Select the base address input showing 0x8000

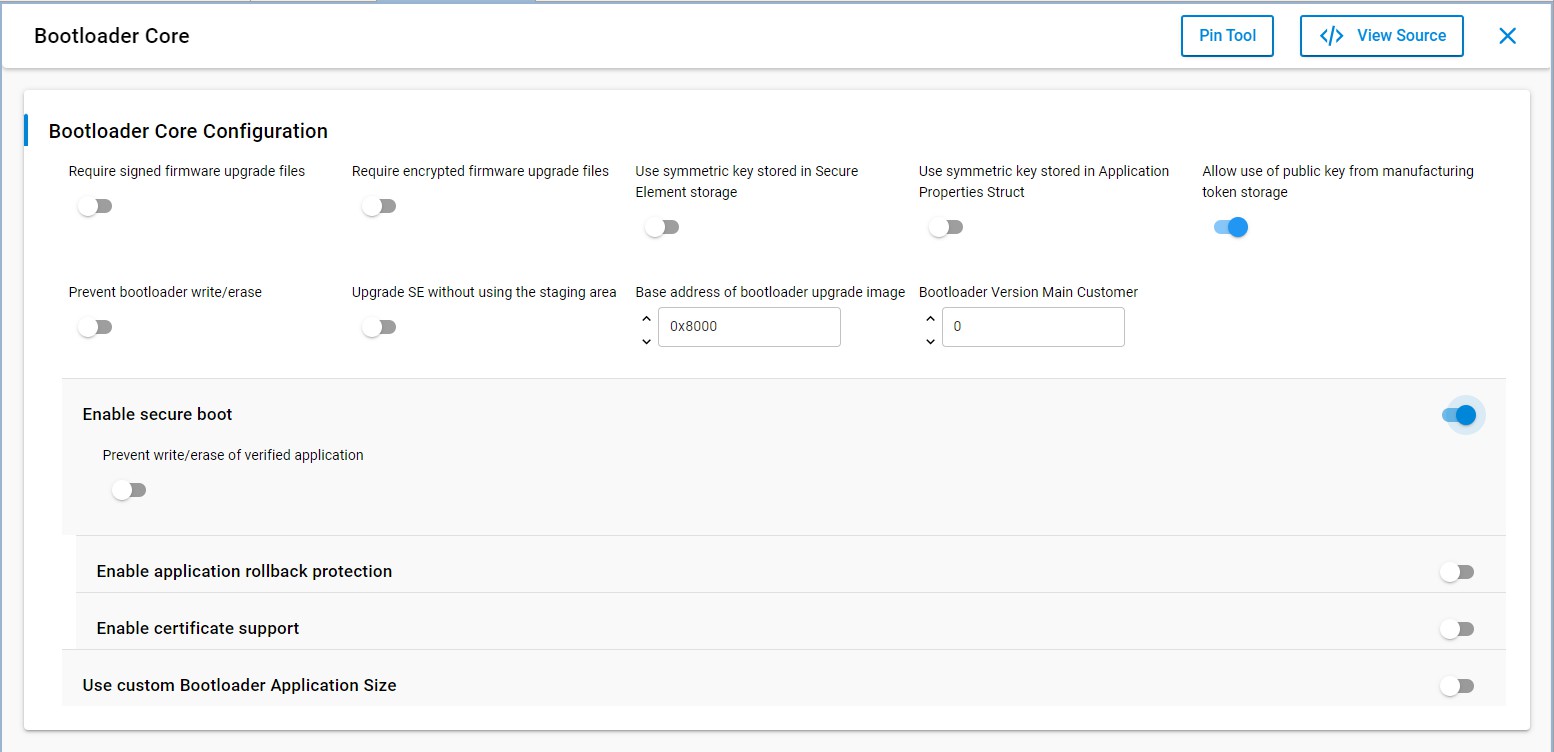pyautogui.click(x=748, y=326)
